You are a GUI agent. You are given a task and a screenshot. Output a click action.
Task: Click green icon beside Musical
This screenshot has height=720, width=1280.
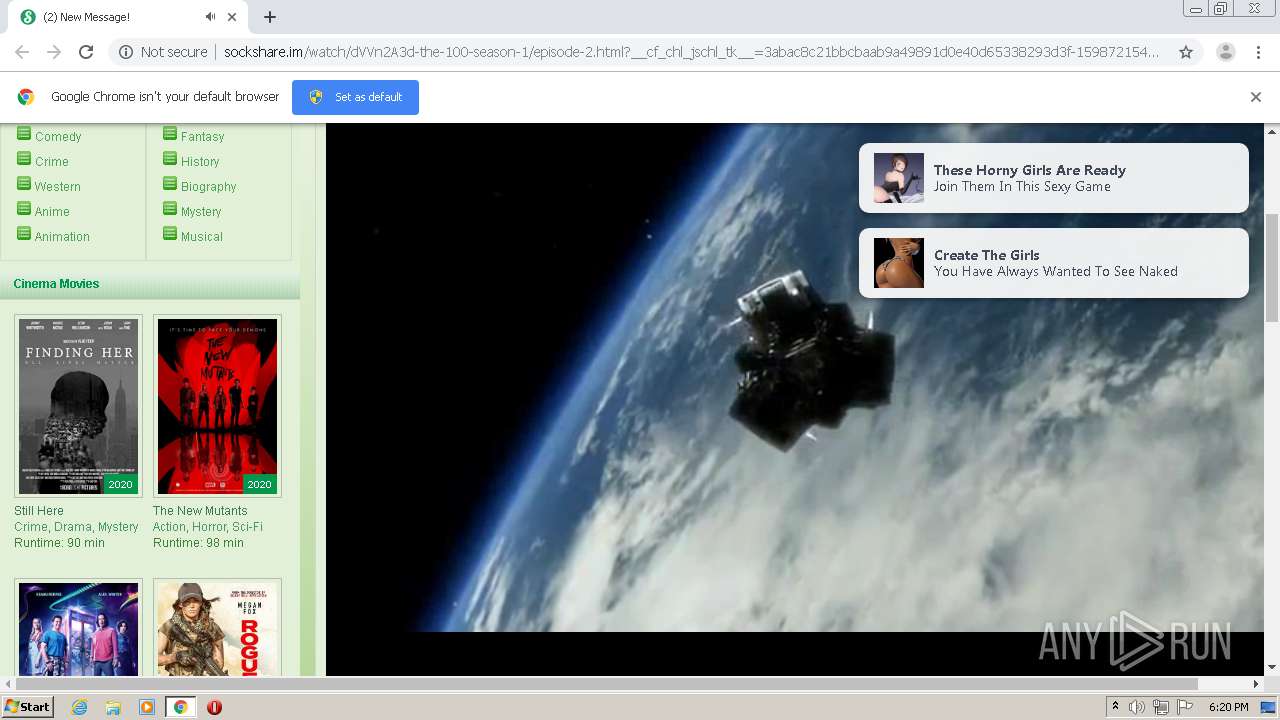pyautogui.click(x=170, y=234)
